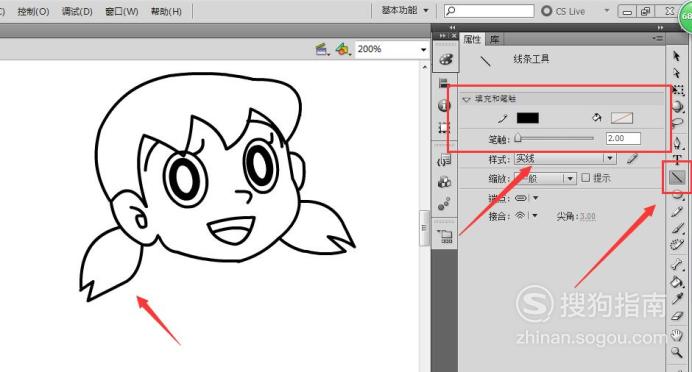Open the Project panel icon
Image resolution: width=692 pixels, height=372 pixels.
click(445, 237)
